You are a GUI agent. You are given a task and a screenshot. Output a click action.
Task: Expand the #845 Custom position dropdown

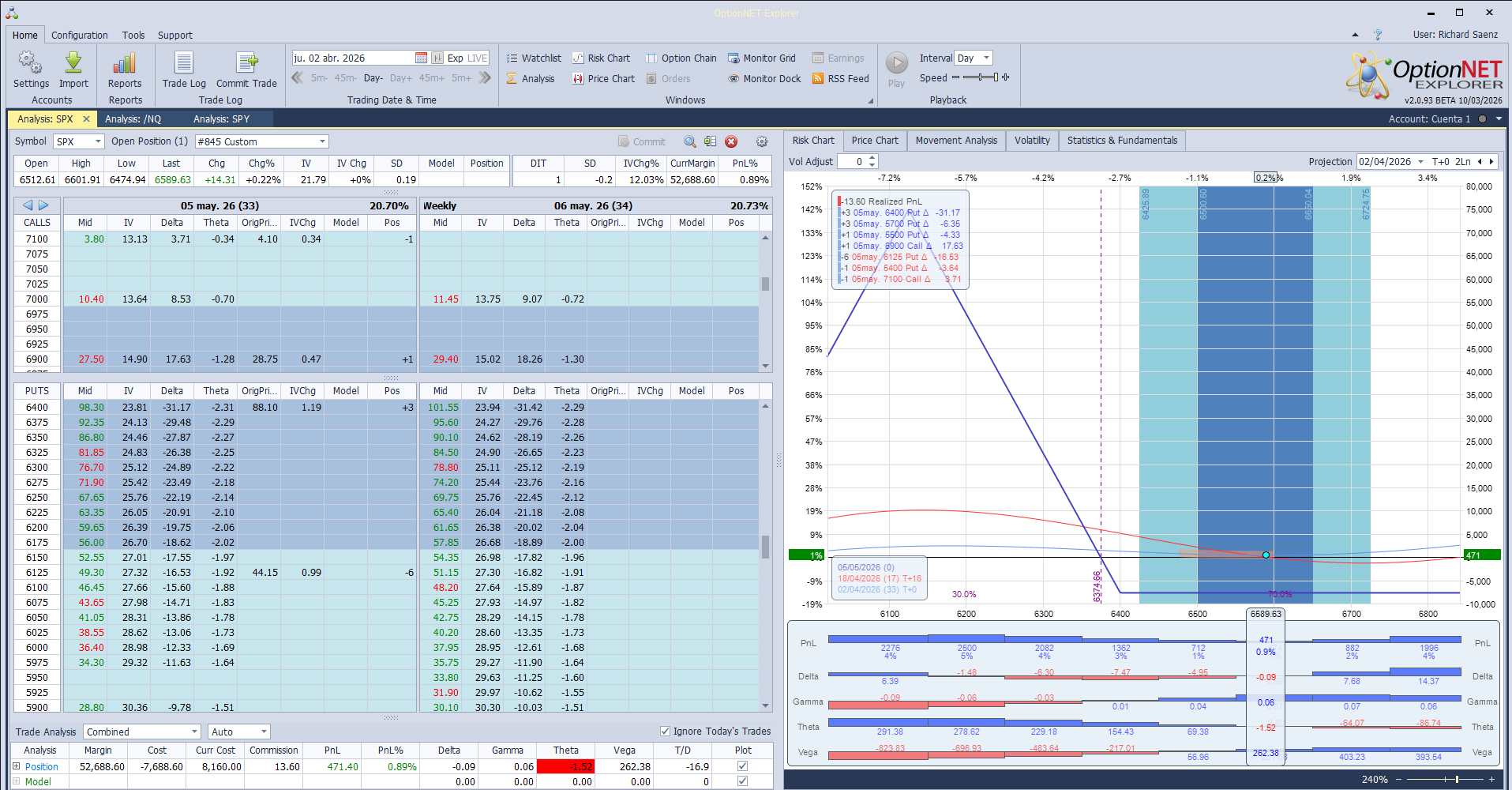pyautogui.click(x=322, y=142)
